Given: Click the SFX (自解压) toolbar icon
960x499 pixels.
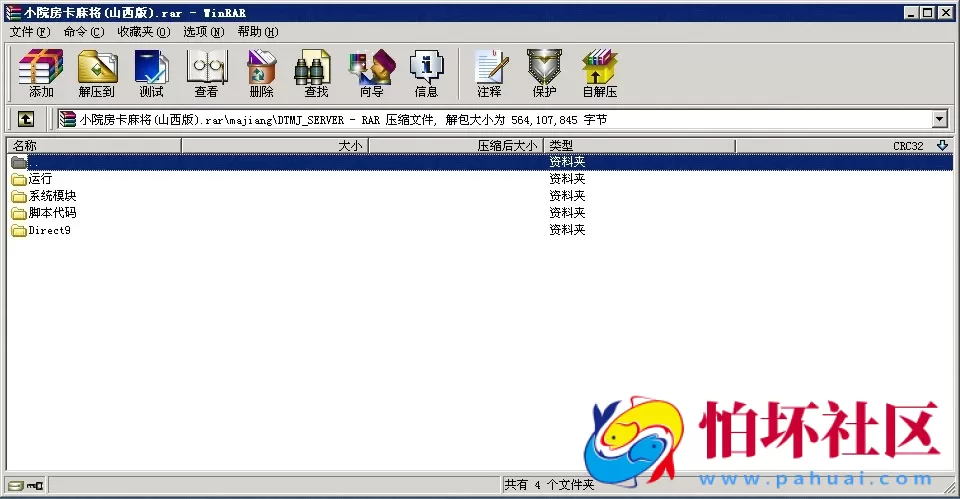Looking at the screenshot, I should coord(599,74).
